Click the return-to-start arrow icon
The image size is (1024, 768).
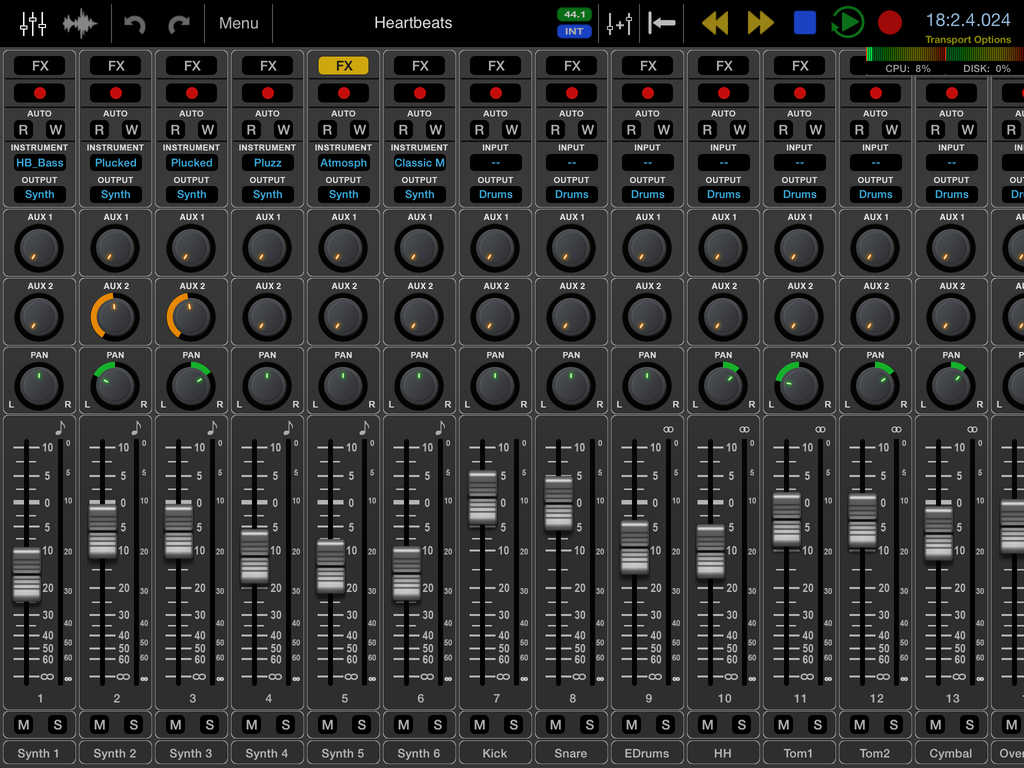662,23
